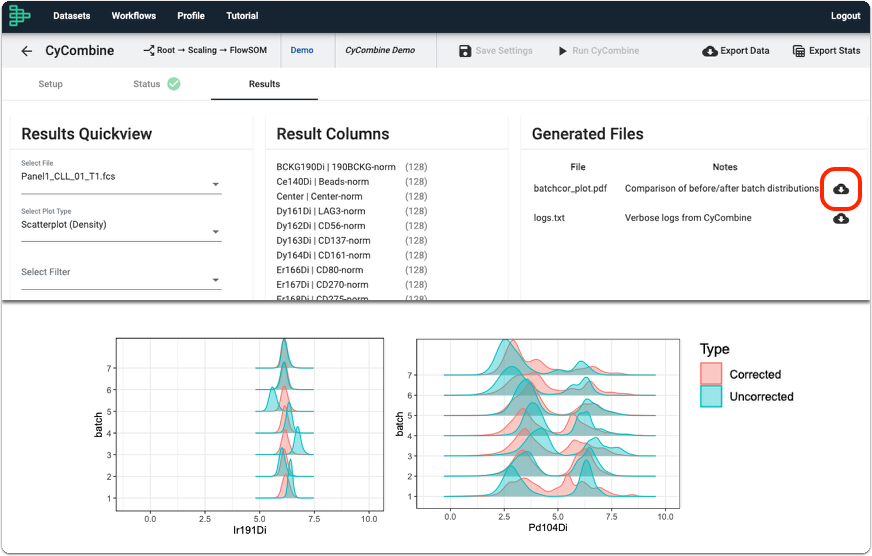Click the Export Stats table icon
This screenshot has width=872, height=556.
pyautogui.click(x=799, y=51)
